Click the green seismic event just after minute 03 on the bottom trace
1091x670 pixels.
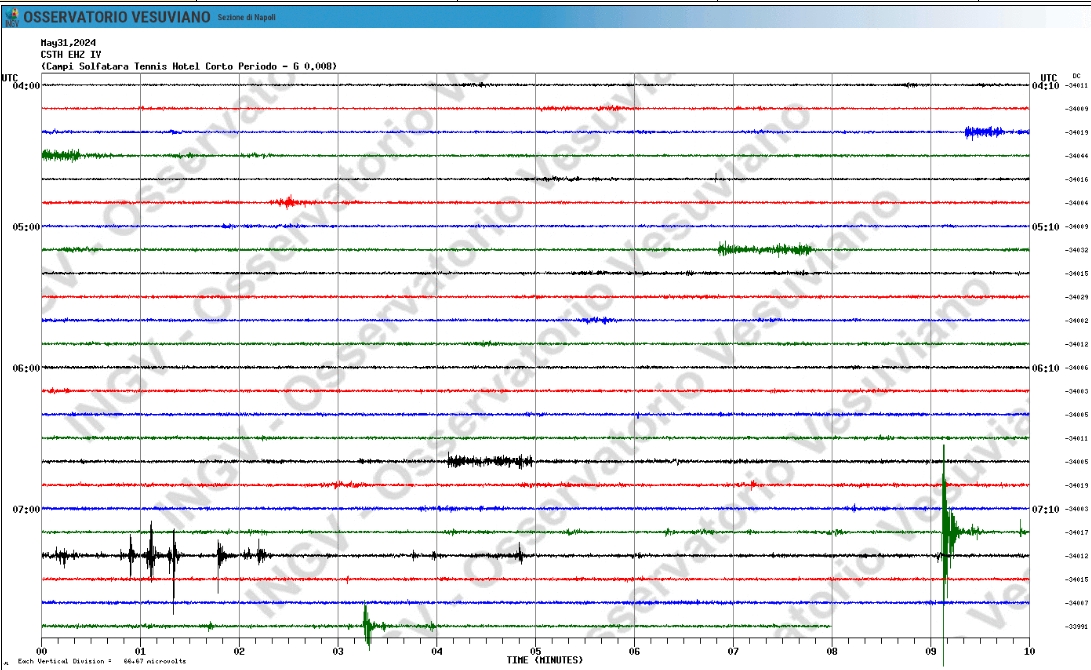367,626
